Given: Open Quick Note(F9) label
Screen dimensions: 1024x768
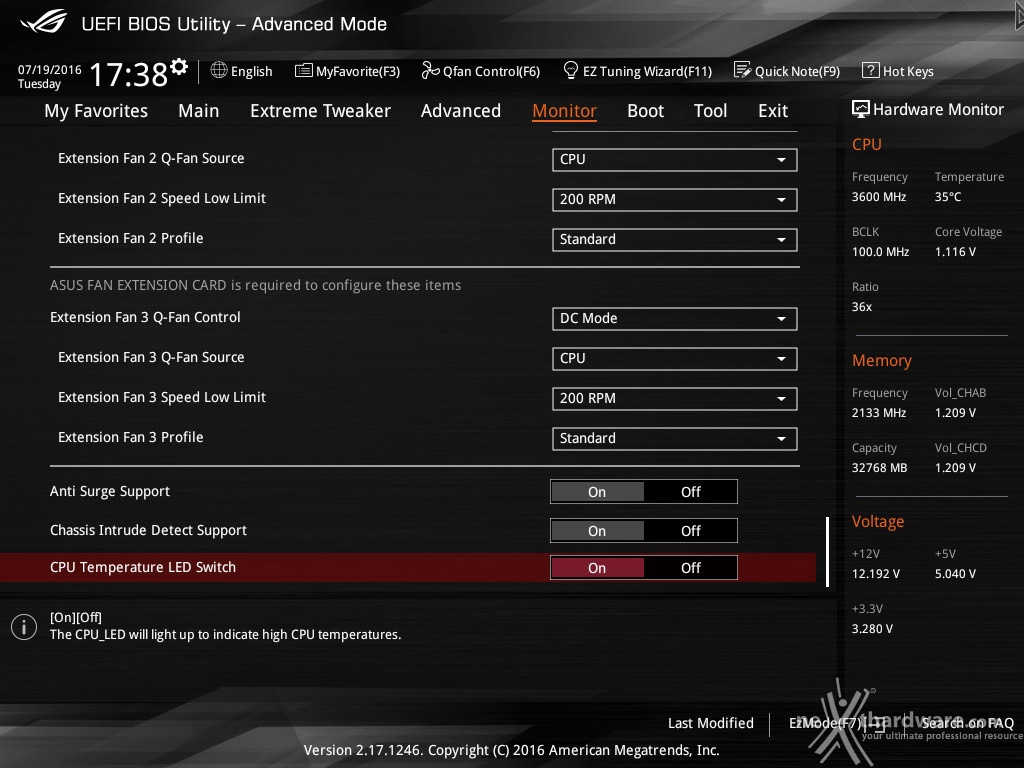Looking at the screenshot, I should (x=797, y=71).
